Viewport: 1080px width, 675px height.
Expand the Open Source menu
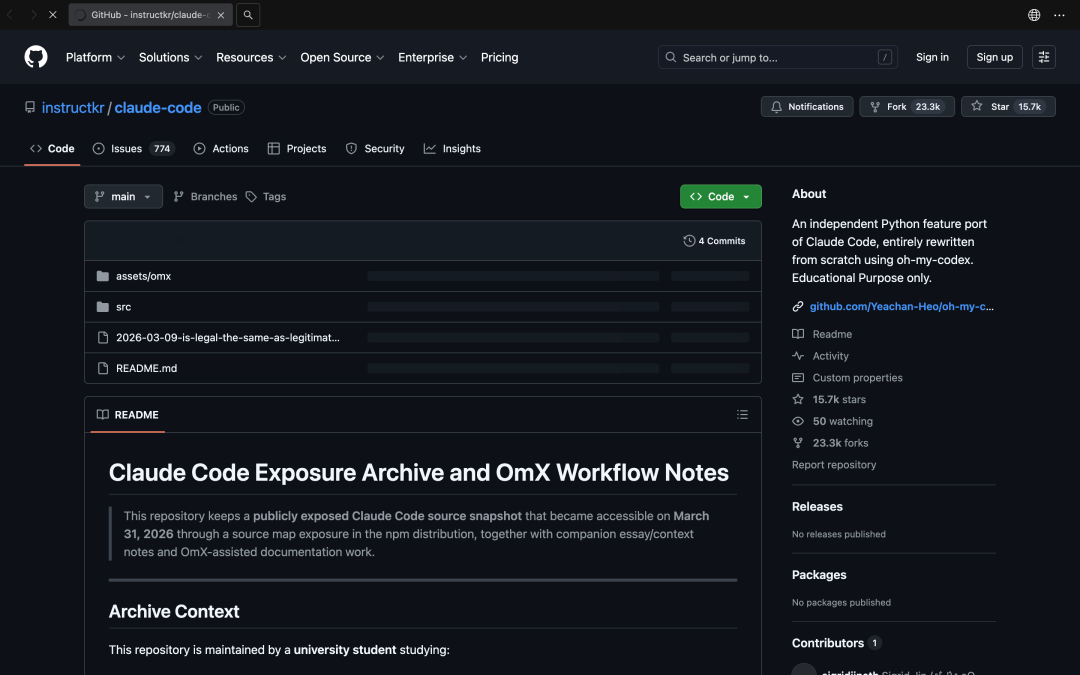342,57
